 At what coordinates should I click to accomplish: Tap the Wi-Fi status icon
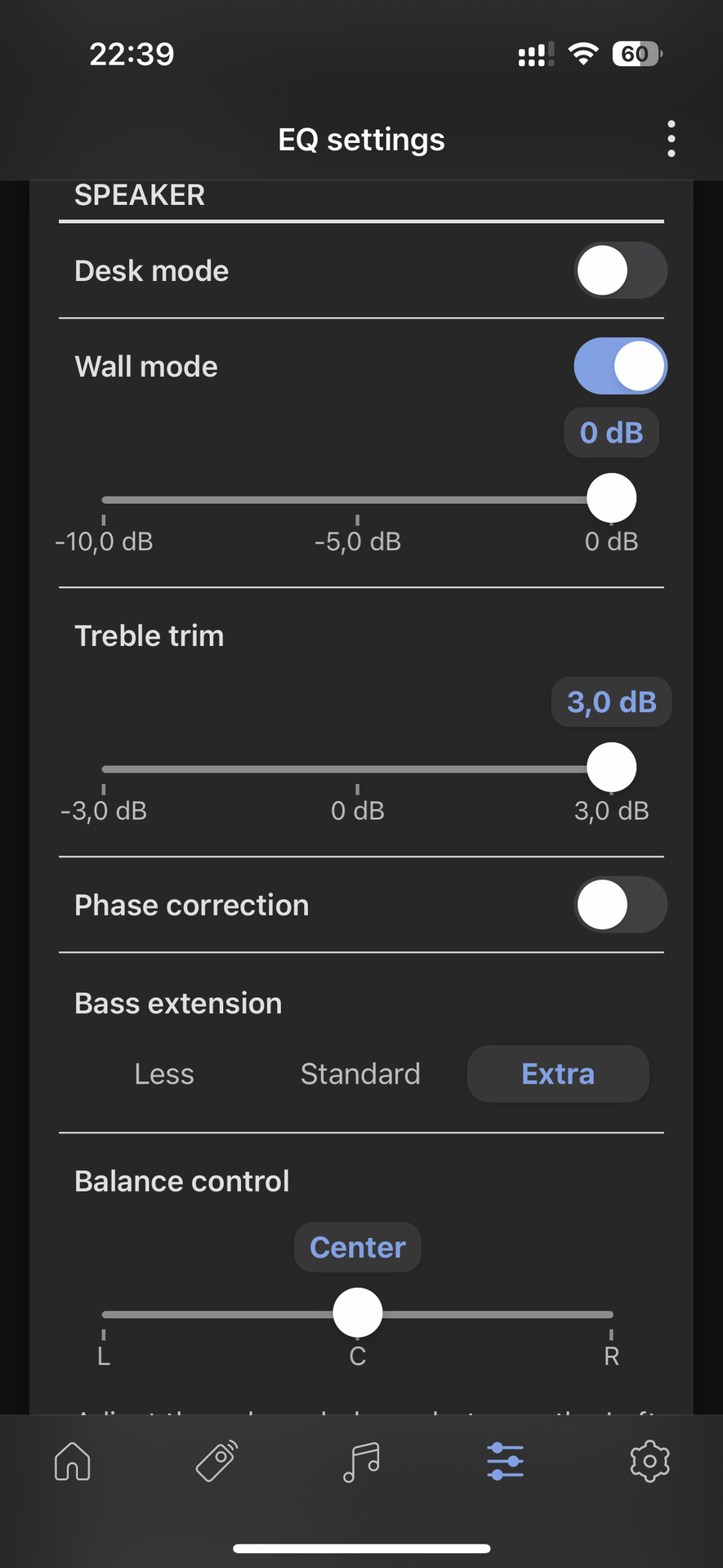(x=583, y=54)
